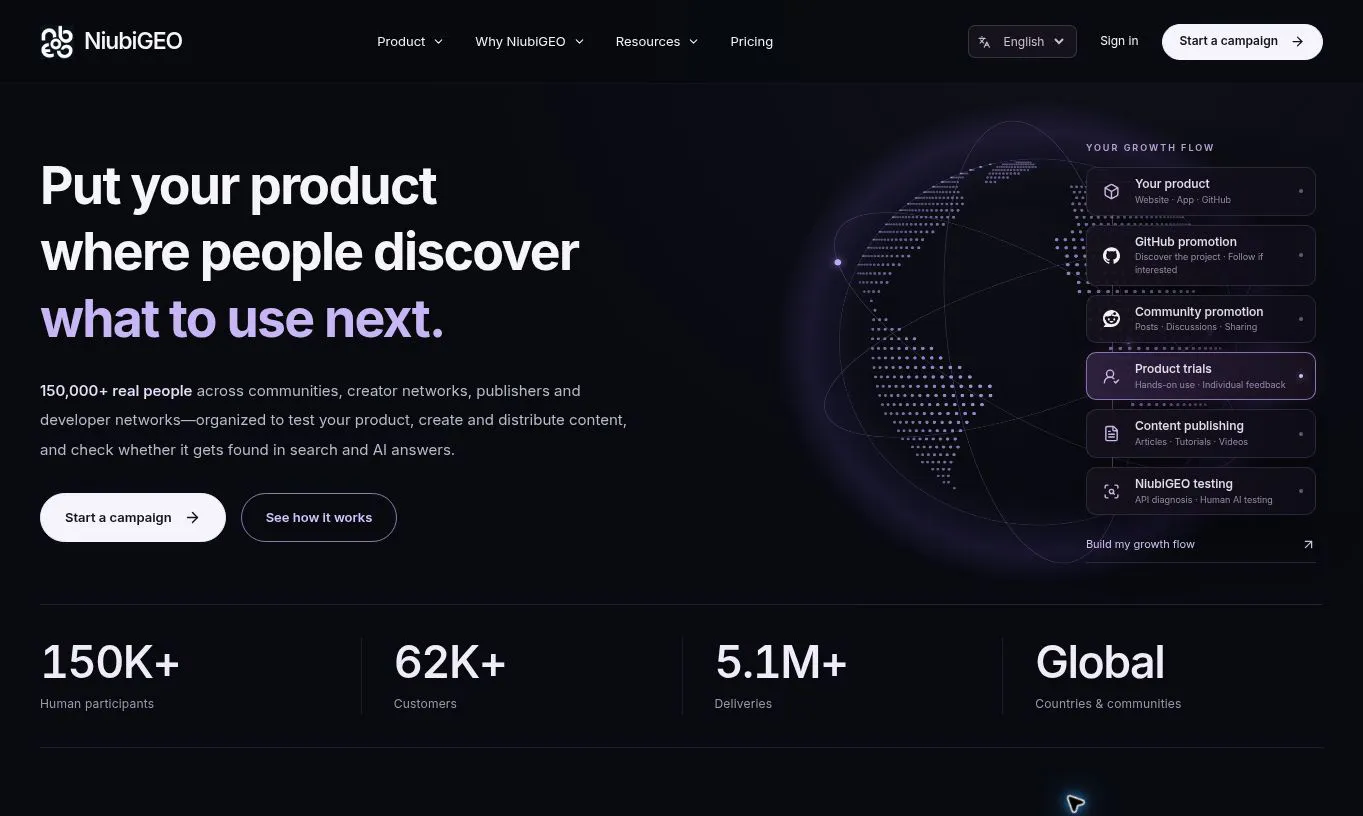Expand the Resources chevron
The width and height of the screenshot is (1363, 816).
point(694,42)
